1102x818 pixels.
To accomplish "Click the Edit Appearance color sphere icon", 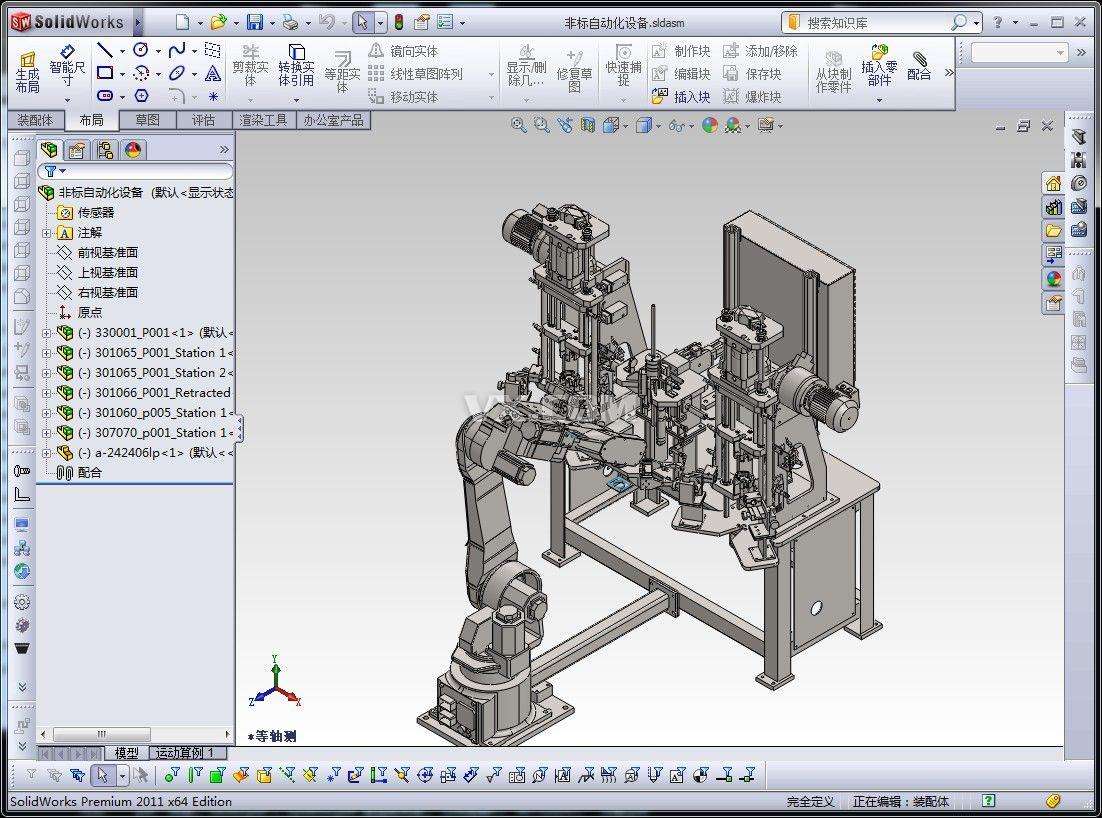I will 709,125.
